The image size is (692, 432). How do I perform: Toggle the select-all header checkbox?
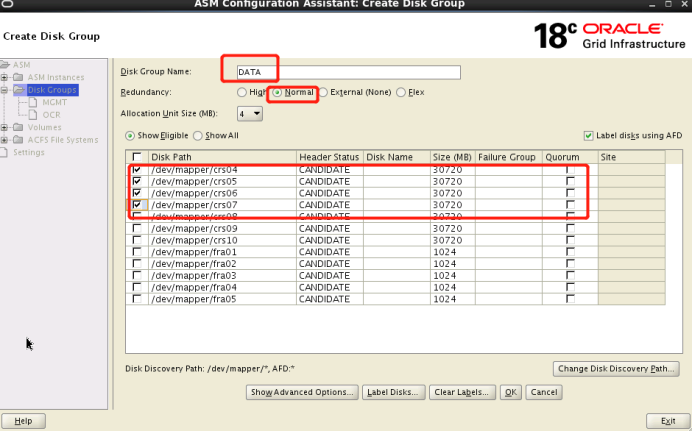(x=137, y=157)
